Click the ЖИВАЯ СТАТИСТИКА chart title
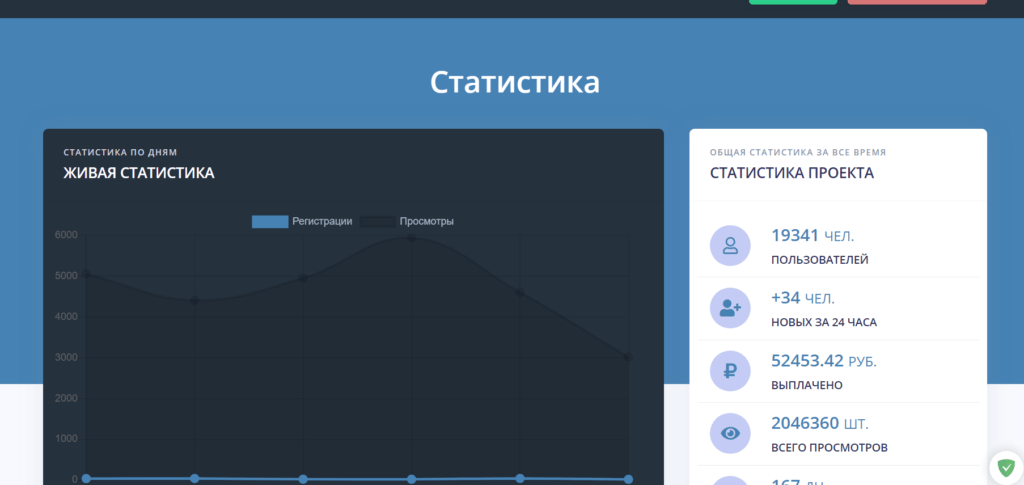Image resolution: width=1024 pixels, height=485 pixels. 138,173
